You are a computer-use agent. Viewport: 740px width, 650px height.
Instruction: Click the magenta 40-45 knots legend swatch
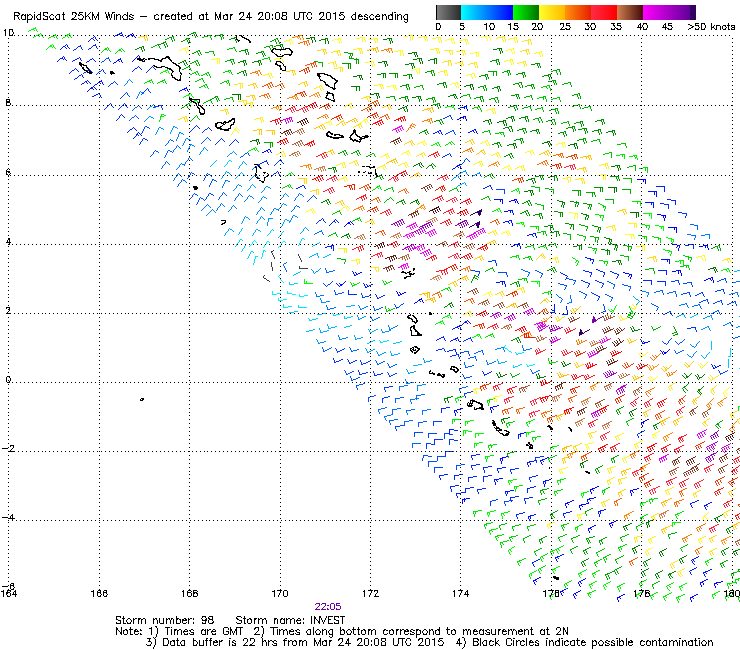[656, 12]
